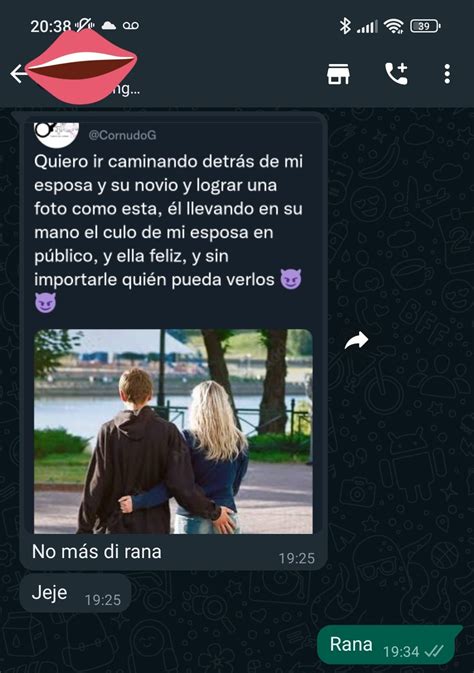
Task: Open the business catalog storefront icon
Action: [x=338, y=74]
